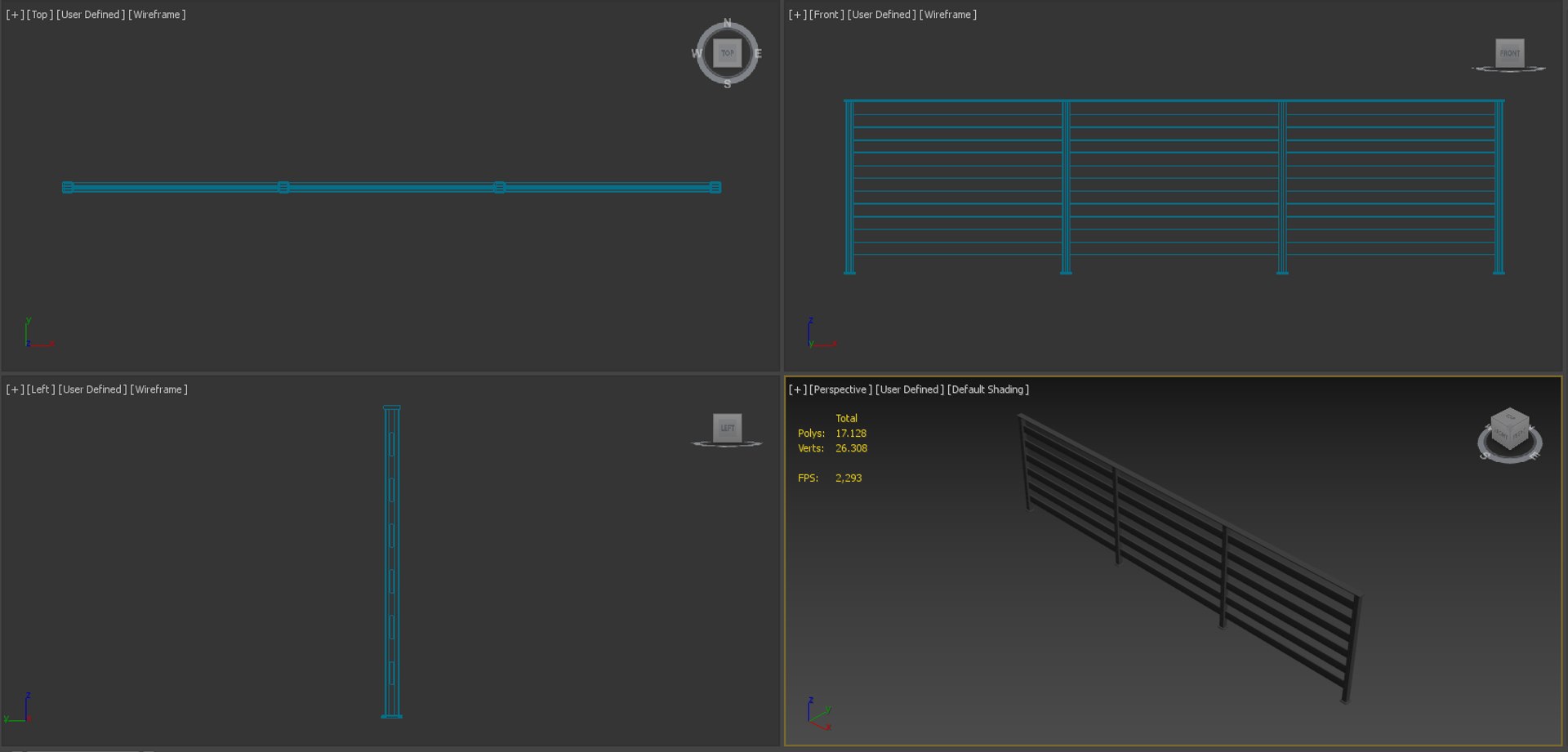Click the FPS value 2,293
Viewport: 1568px width, 752px height.
849,478
